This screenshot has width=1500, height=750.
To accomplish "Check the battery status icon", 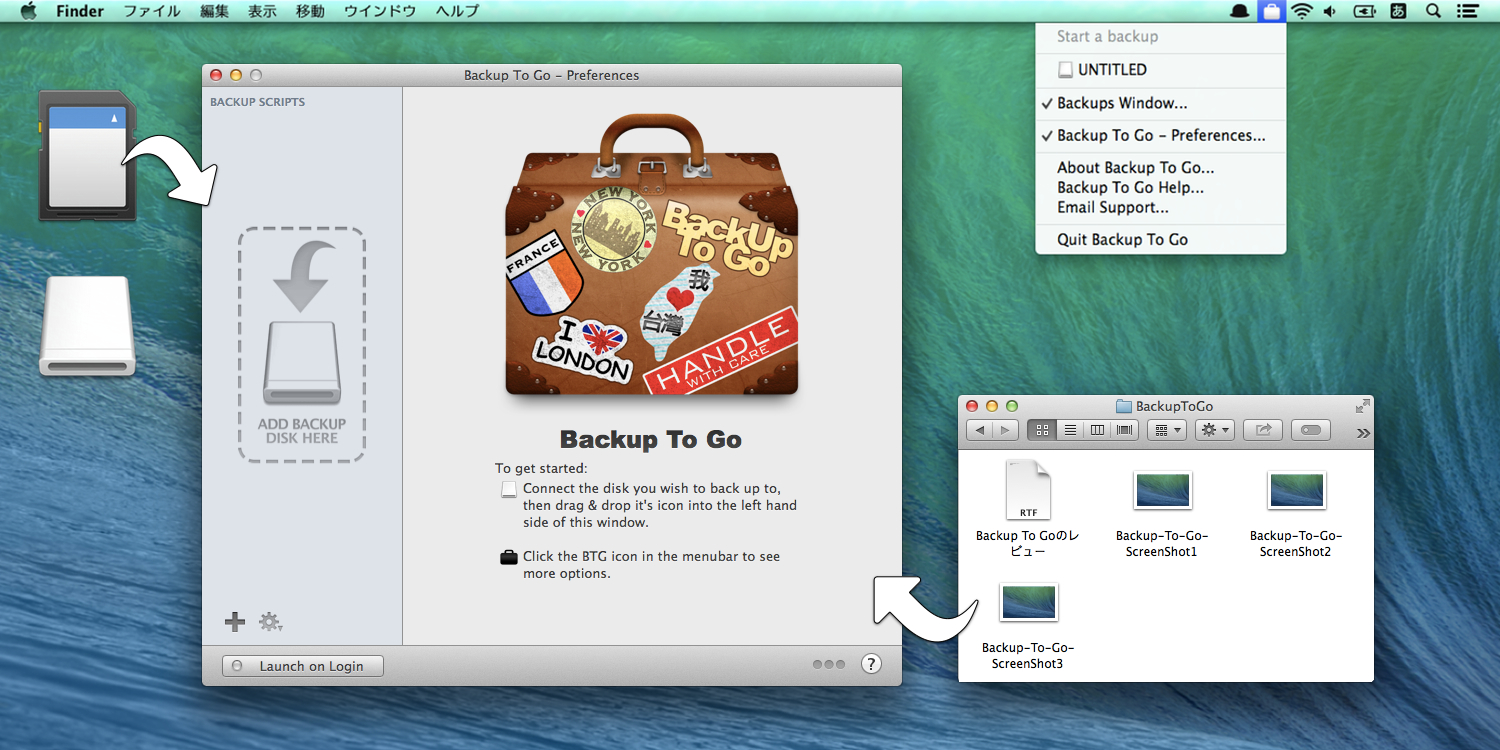I will (1364, 11).
